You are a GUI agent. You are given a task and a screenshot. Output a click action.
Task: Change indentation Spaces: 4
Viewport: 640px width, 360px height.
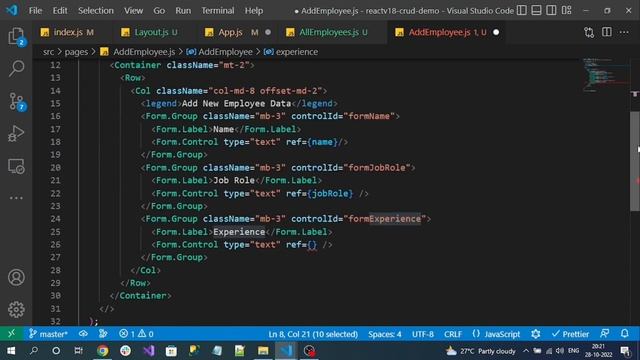tap(384, 334)
